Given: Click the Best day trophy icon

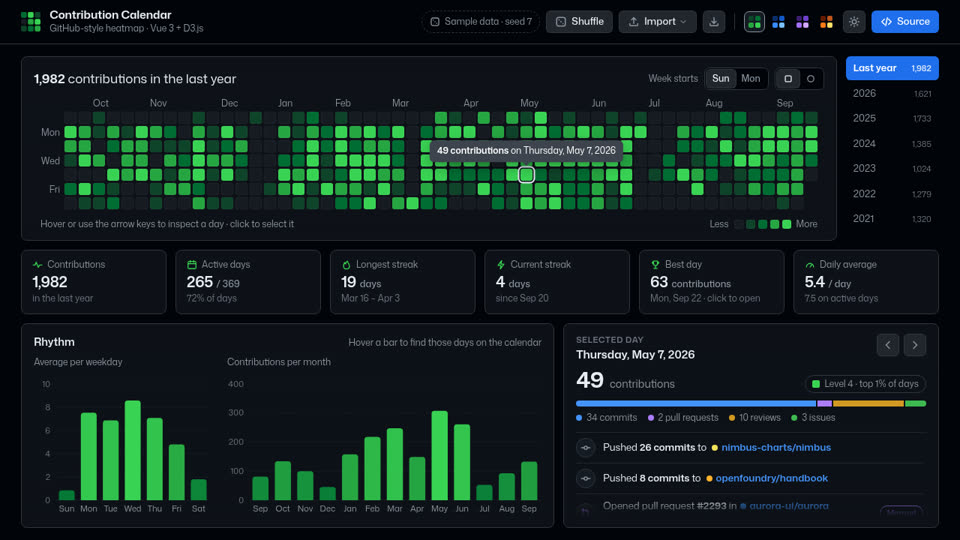Looking at the screenshot, I should (655, 264).
